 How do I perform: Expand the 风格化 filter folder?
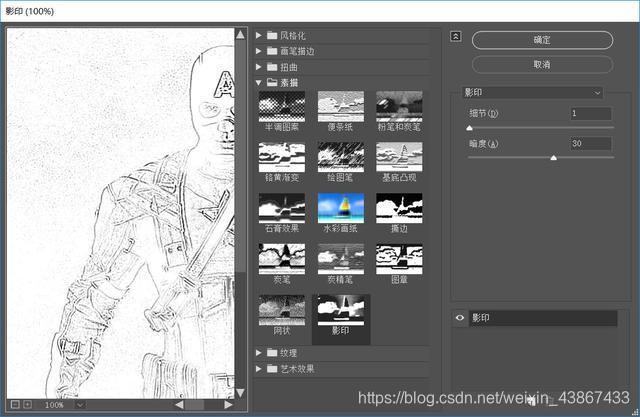pos(258,35)
